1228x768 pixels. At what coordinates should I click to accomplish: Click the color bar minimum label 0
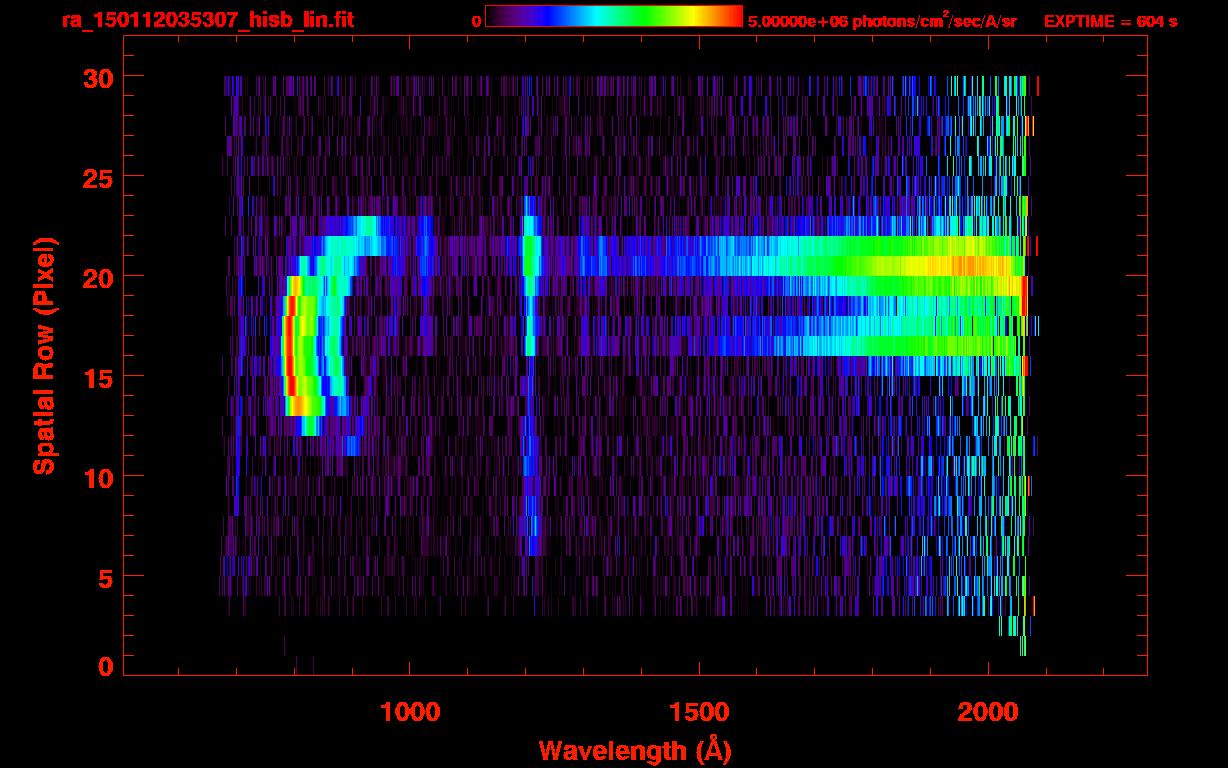coord(476,21)
